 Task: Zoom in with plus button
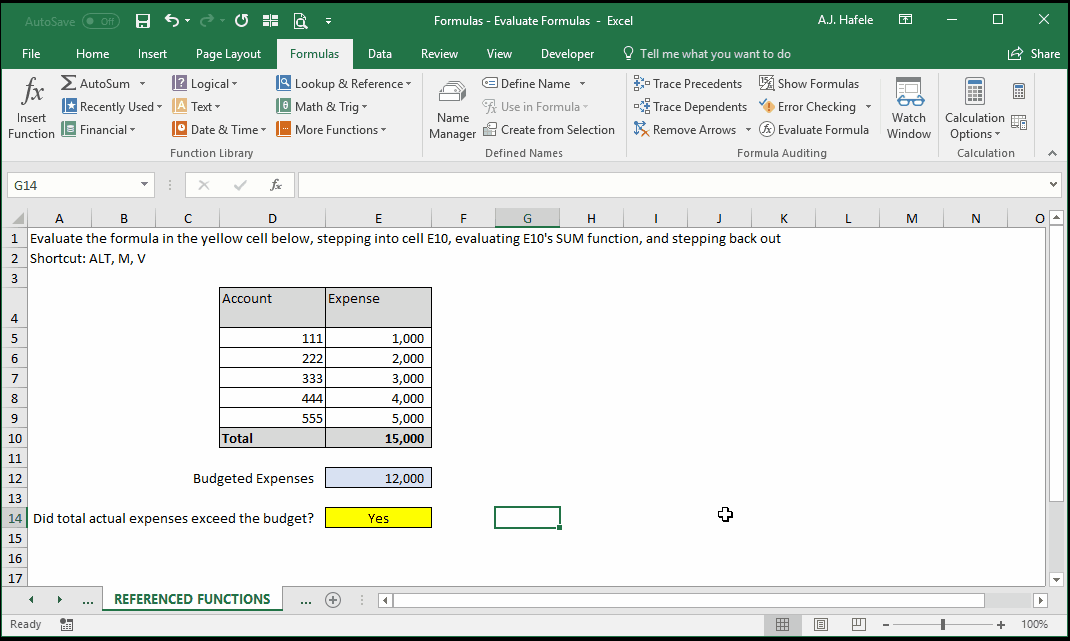point(1000,624)
